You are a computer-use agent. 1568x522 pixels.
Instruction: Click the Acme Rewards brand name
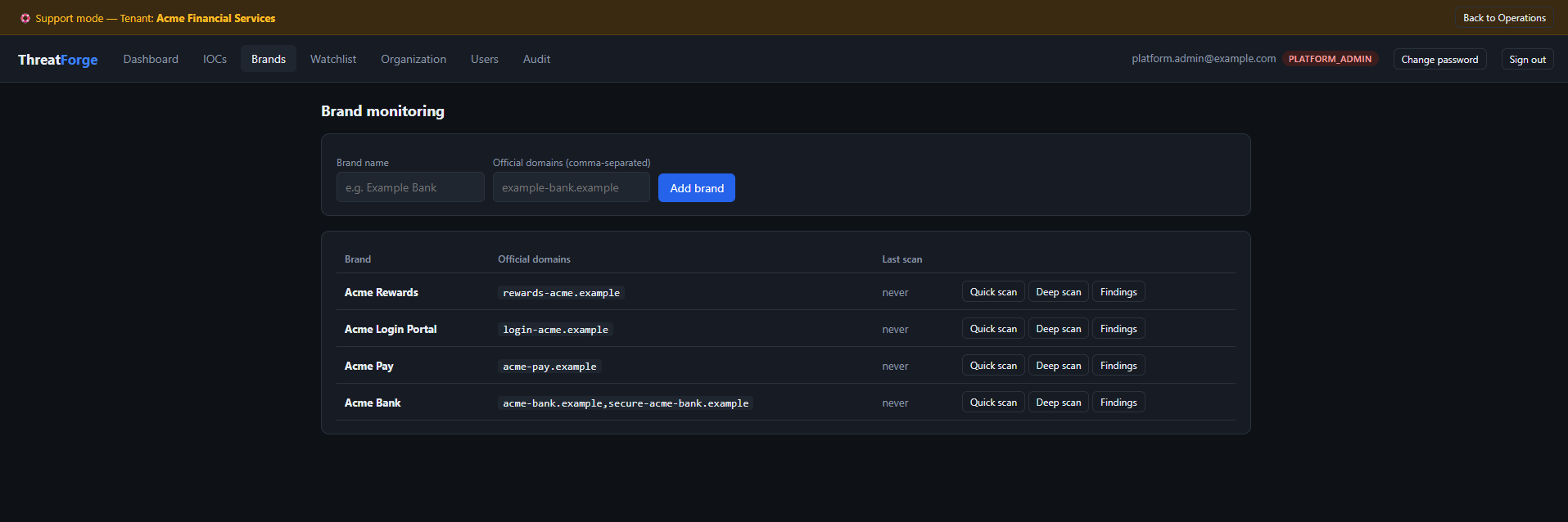382,292
